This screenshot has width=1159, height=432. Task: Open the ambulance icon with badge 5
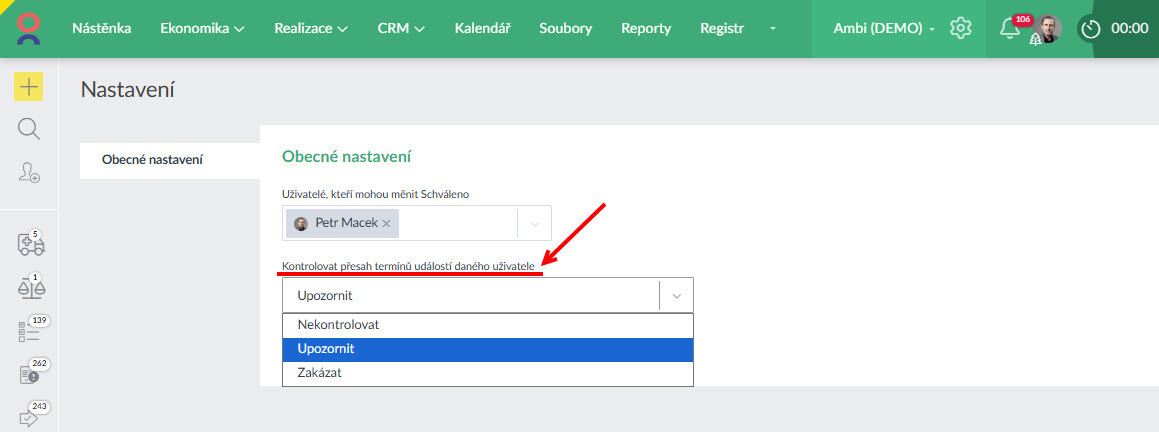tap(30, 245)
